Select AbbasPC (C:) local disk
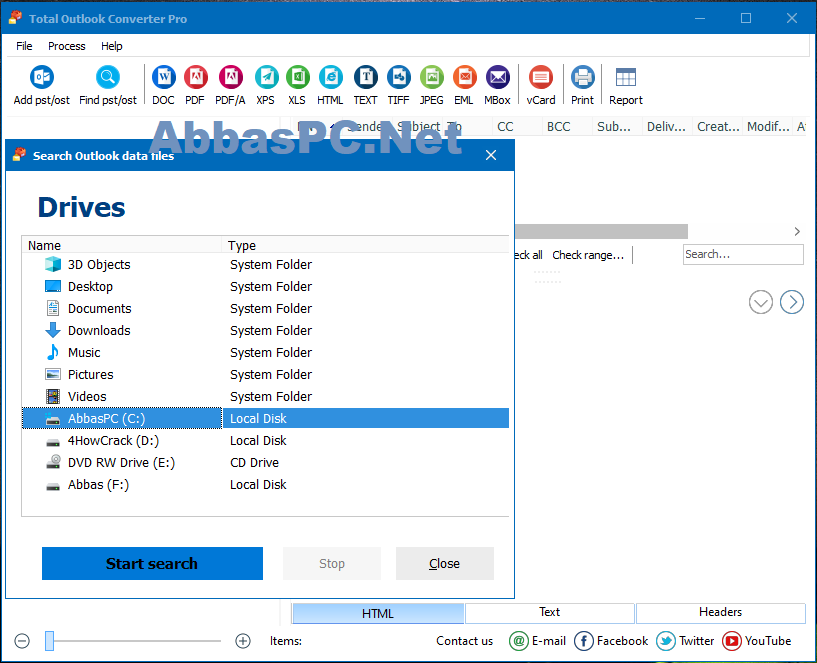This screenshot has height=663, width=817. point(265,419)
